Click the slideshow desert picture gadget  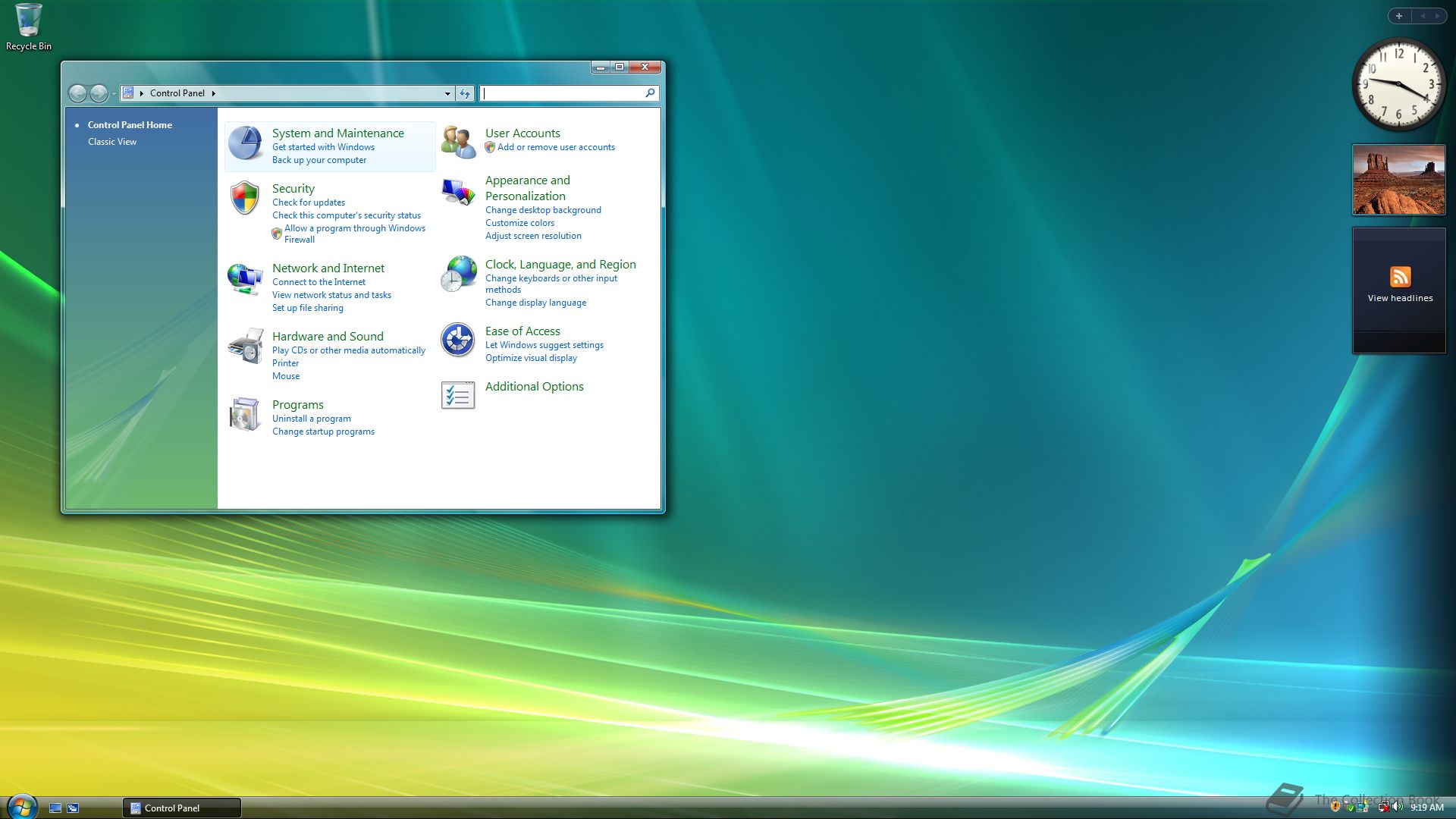coord(1399,180)
